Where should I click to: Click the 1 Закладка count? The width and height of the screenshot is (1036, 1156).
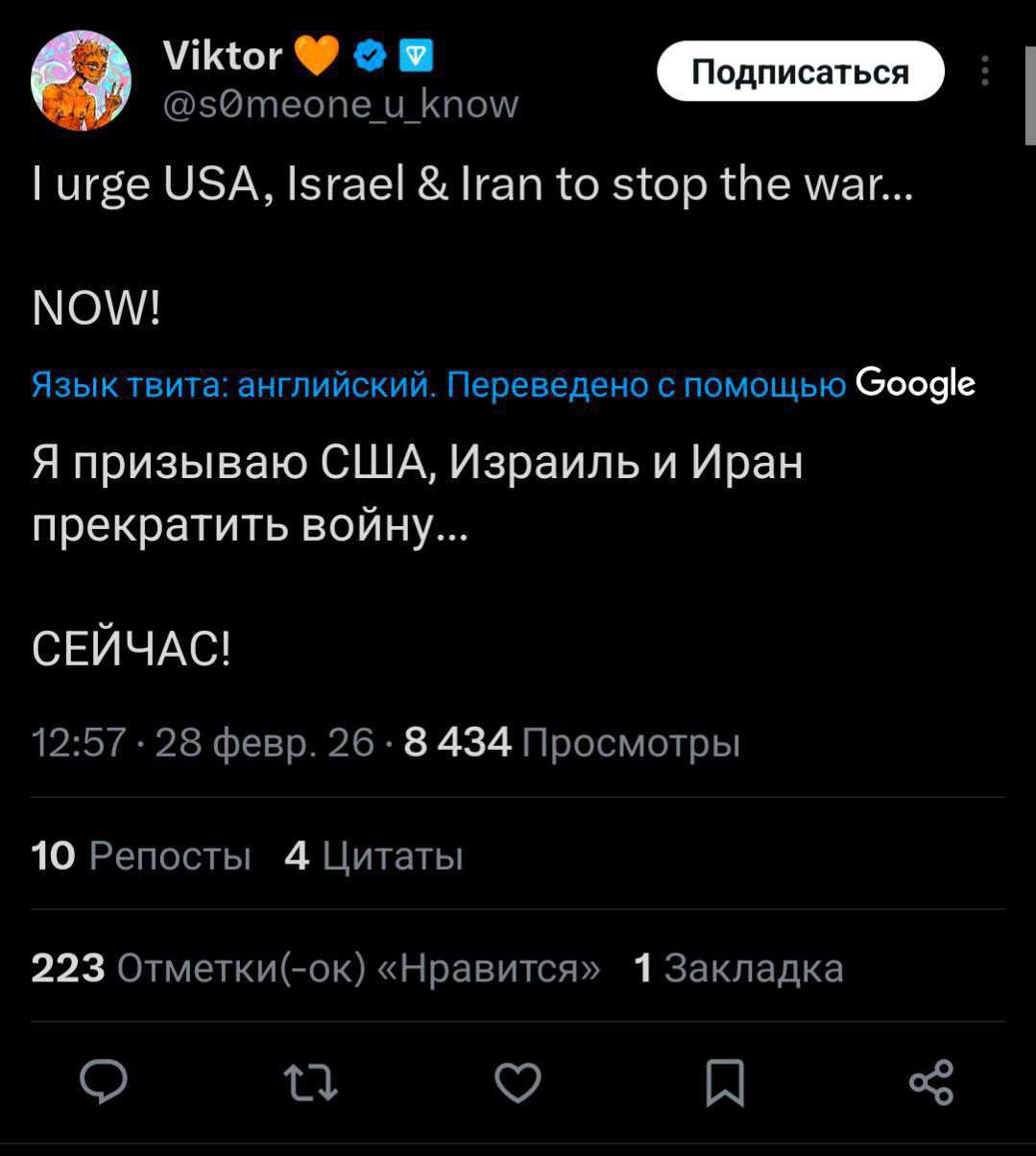(739, 968)
